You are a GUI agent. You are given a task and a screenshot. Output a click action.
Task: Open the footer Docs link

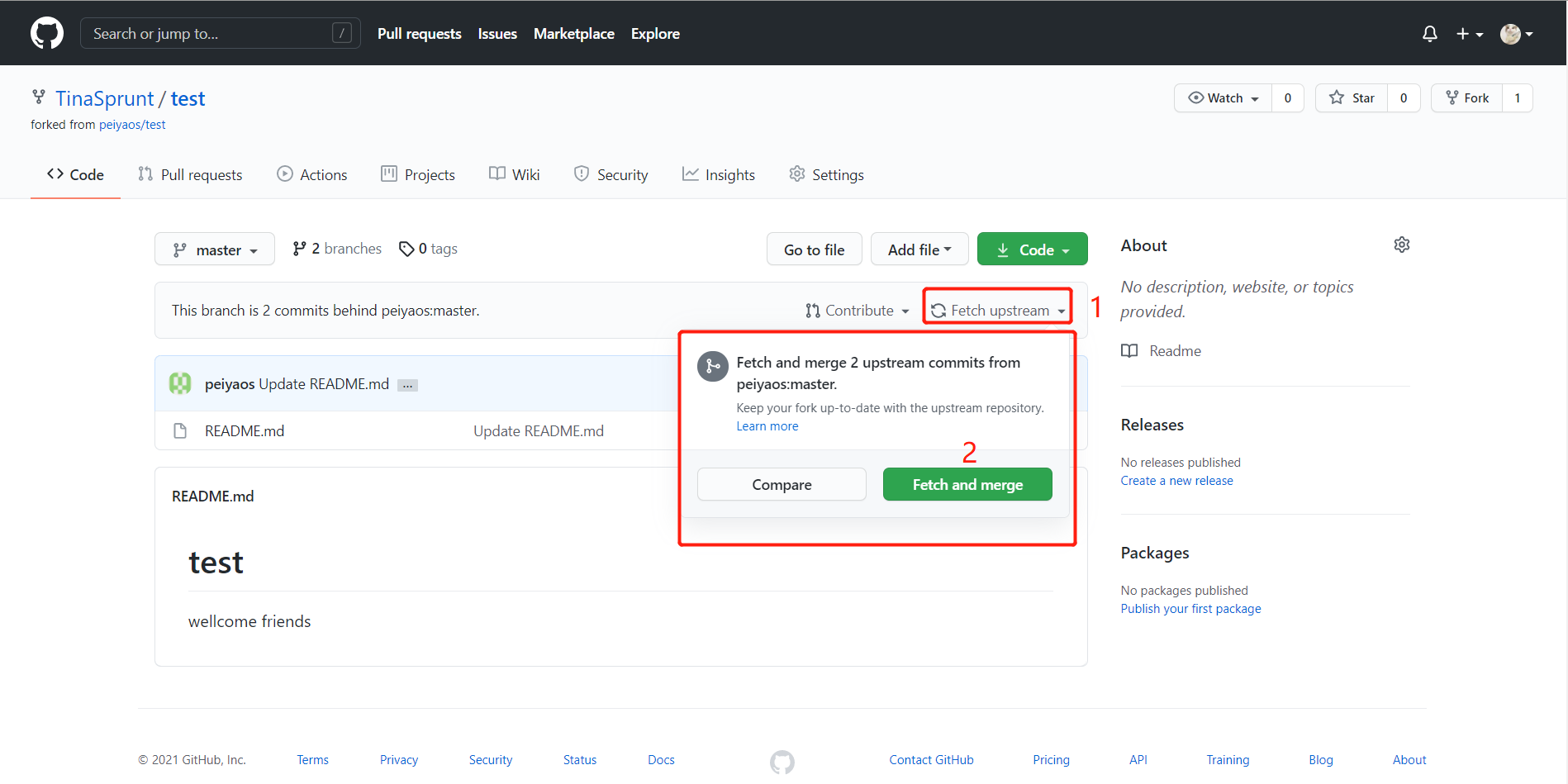(x=661, y=759)
